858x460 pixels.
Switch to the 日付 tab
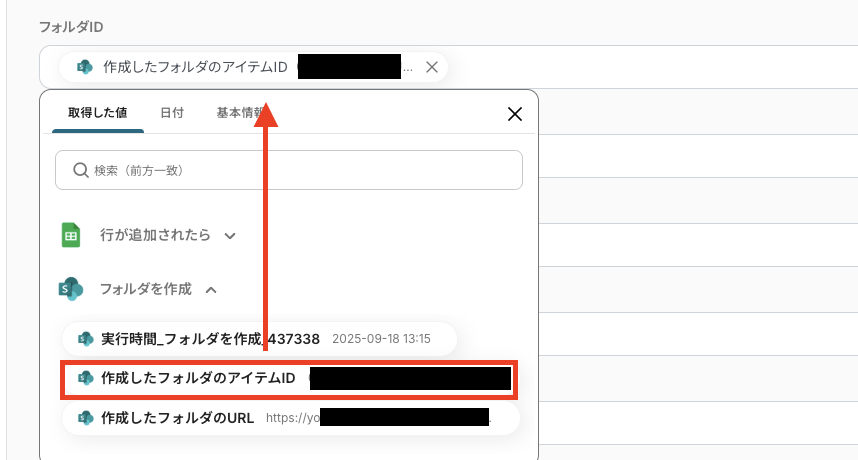tap(172, 113)
